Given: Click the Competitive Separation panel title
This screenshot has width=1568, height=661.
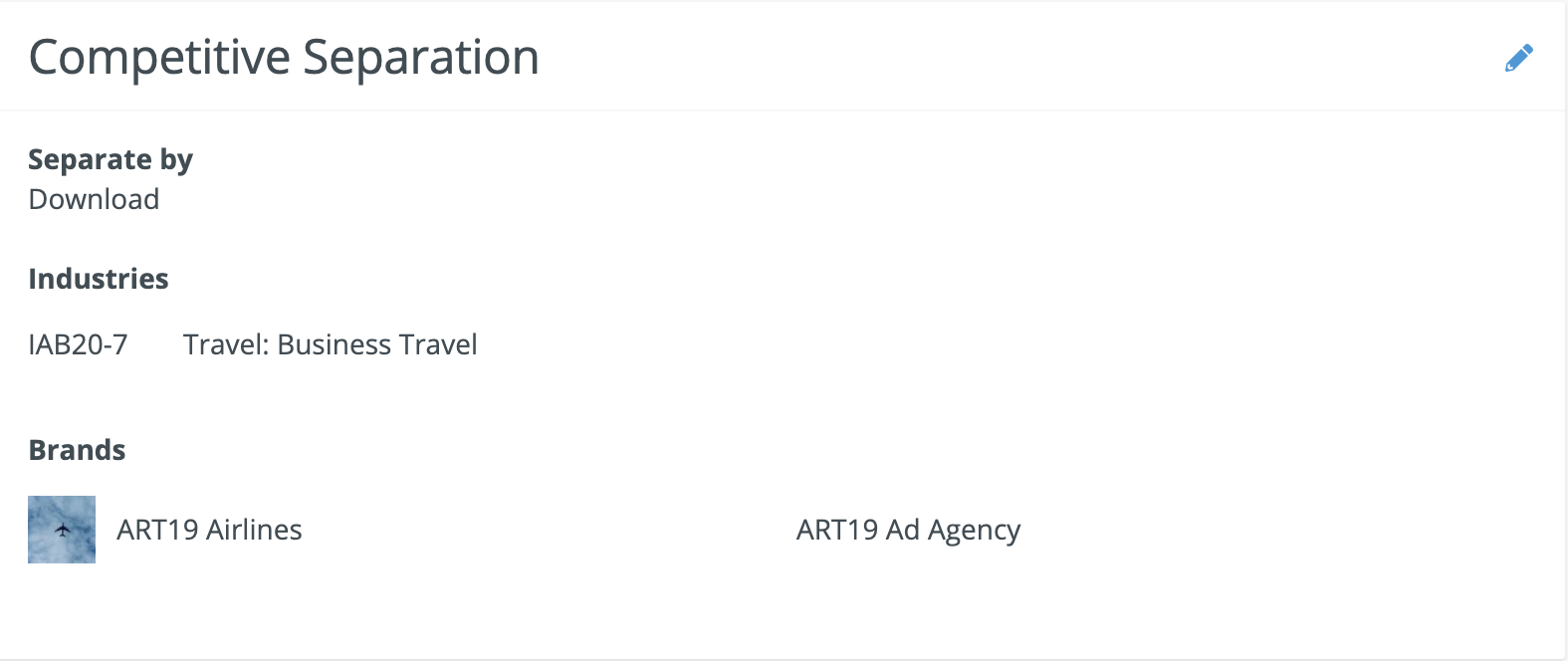Looking at the screenshot, I should (x=284, y=58).
